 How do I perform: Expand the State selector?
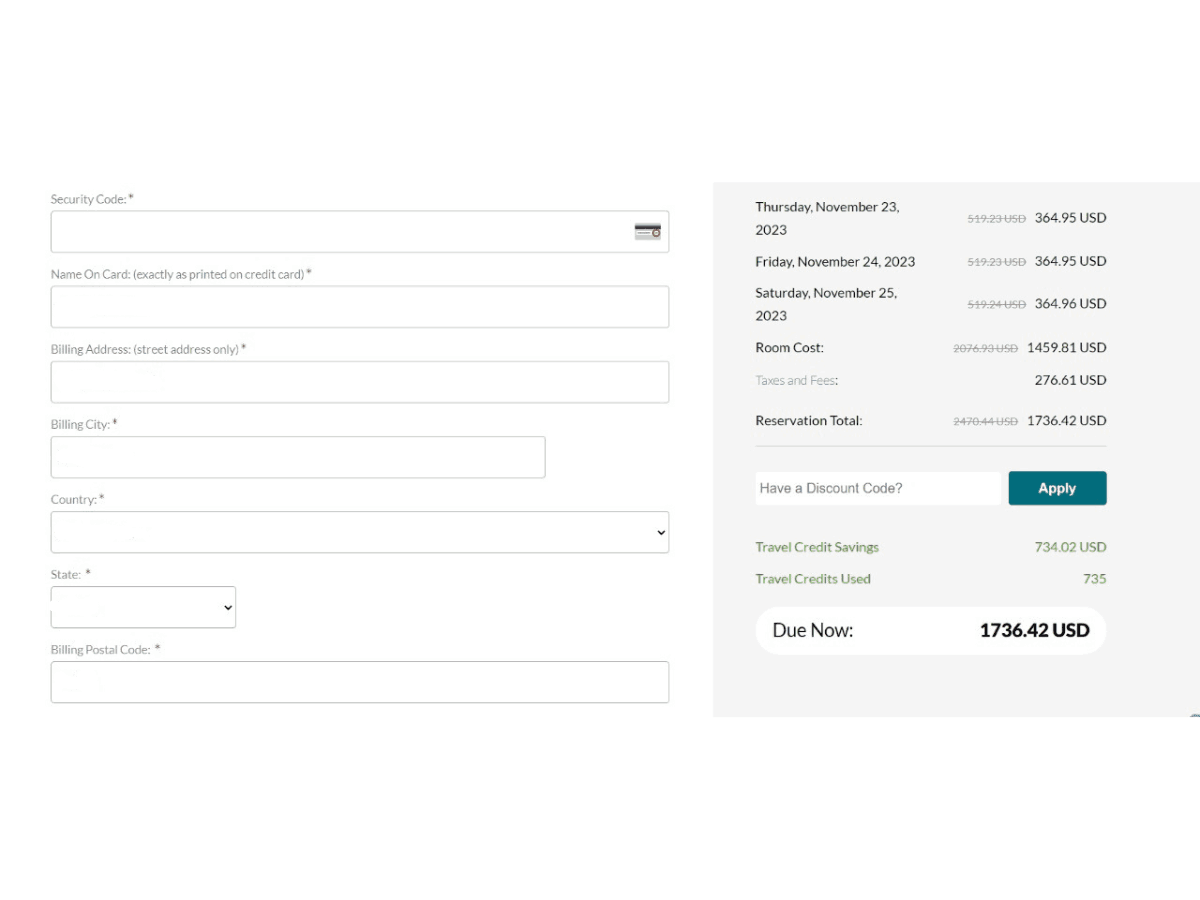point(143,607)
